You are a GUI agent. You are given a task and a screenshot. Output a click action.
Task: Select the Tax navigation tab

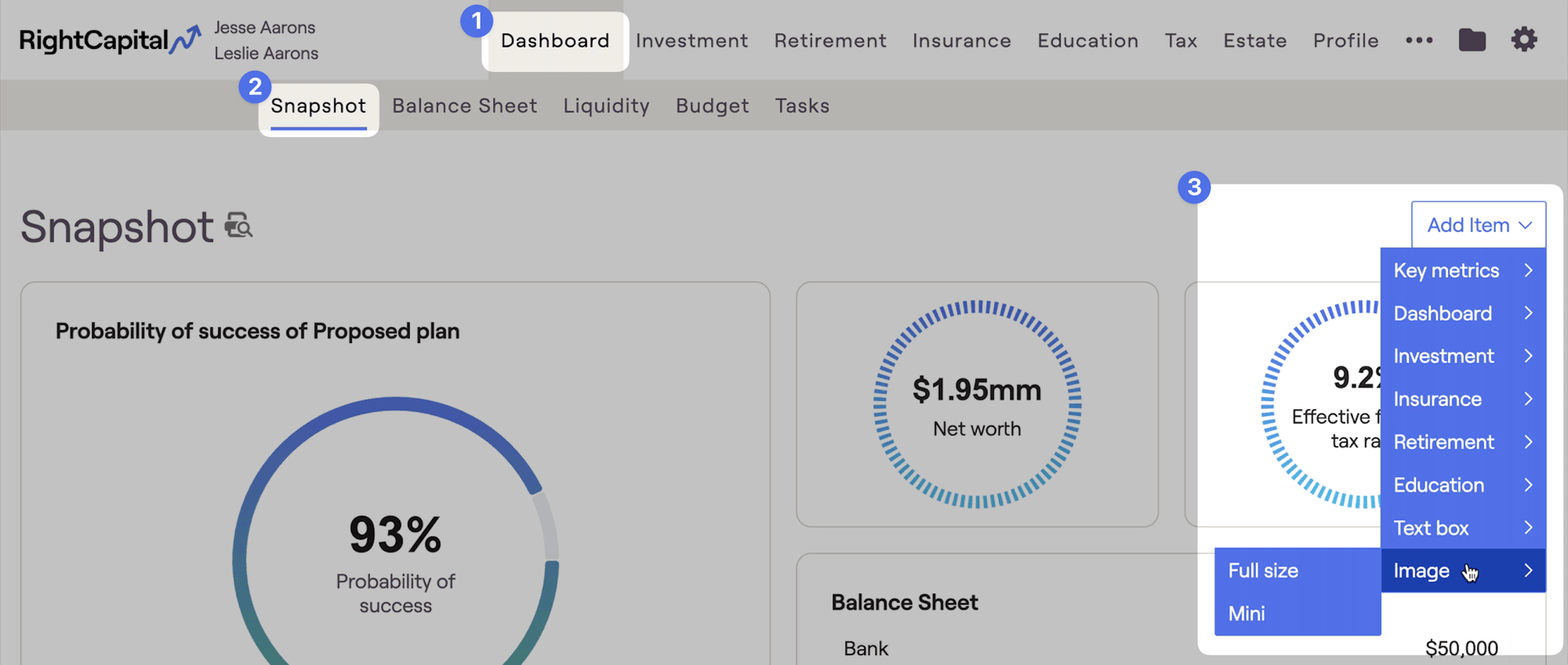tap(1181, 41)
